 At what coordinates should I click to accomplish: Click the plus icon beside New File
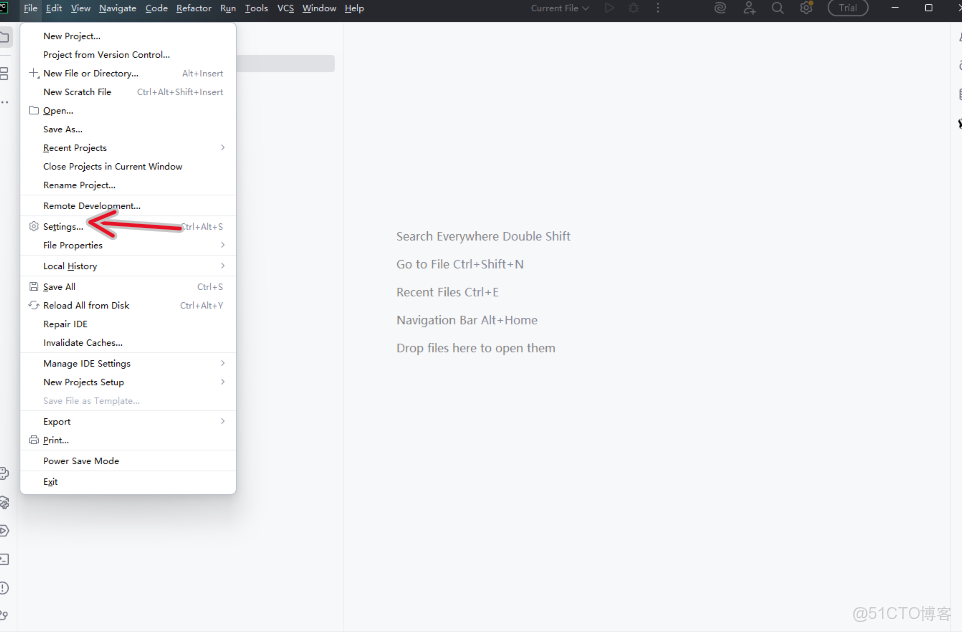point(34,73)
